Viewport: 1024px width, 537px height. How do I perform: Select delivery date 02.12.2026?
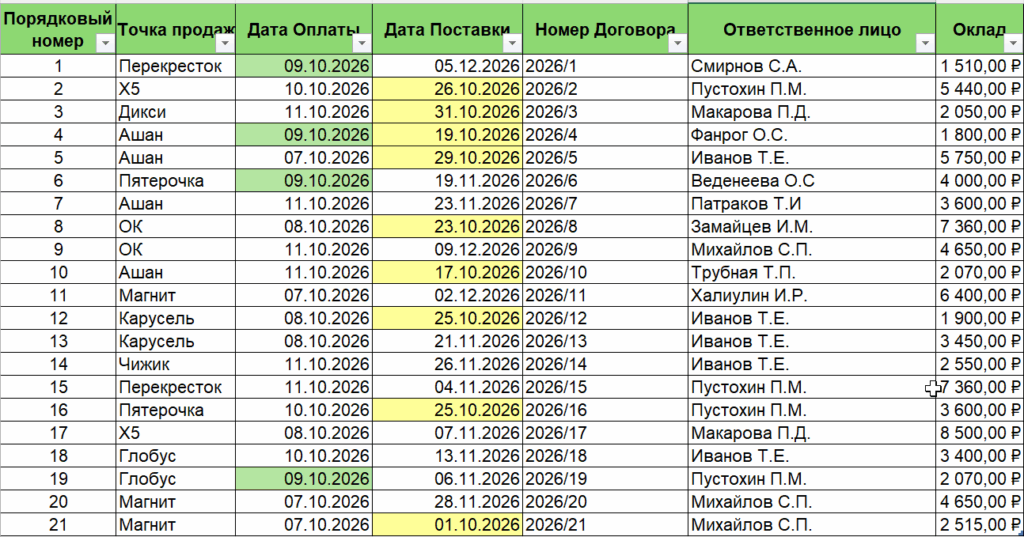coord(448,295)
